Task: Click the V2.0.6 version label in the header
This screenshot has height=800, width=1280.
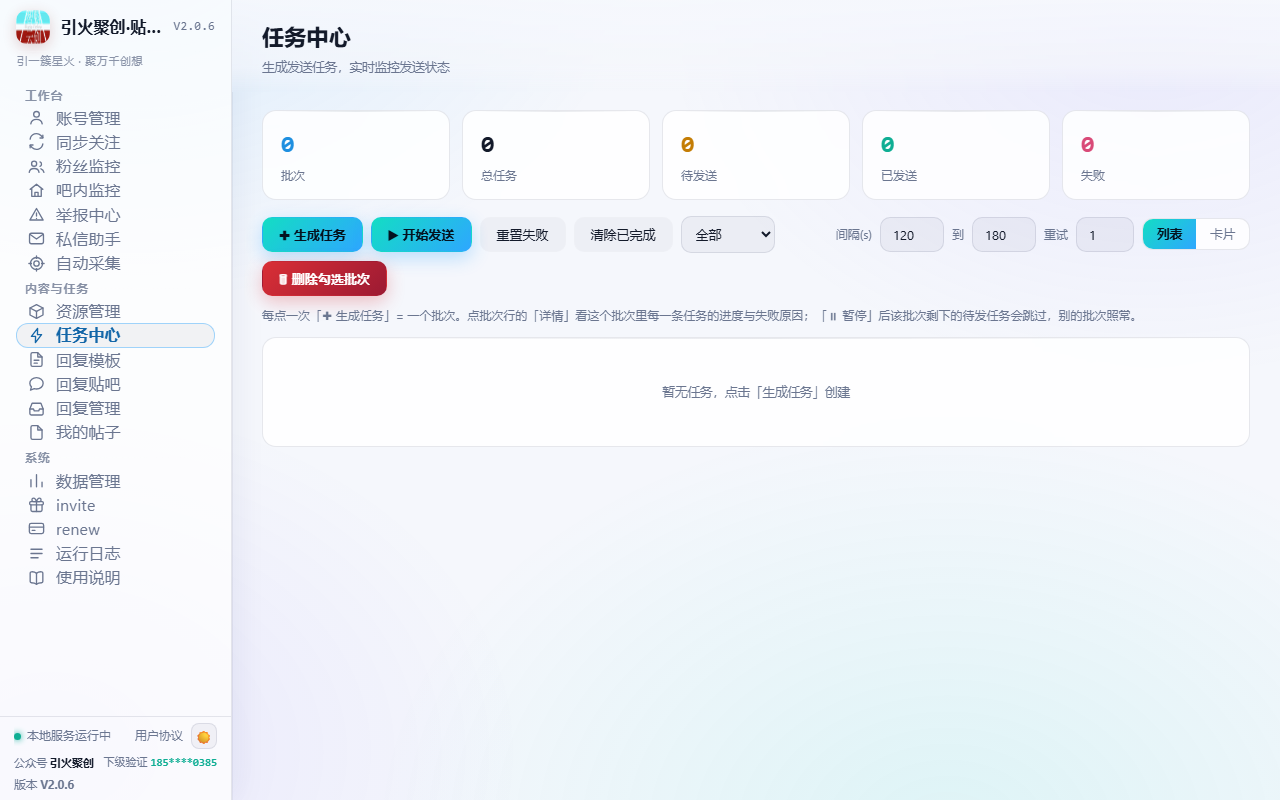Action: pos(194,27)
